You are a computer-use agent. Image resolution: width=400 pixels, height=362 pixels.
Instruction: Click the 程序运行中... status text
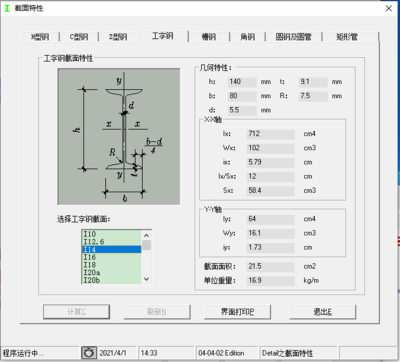coord(23,353)
